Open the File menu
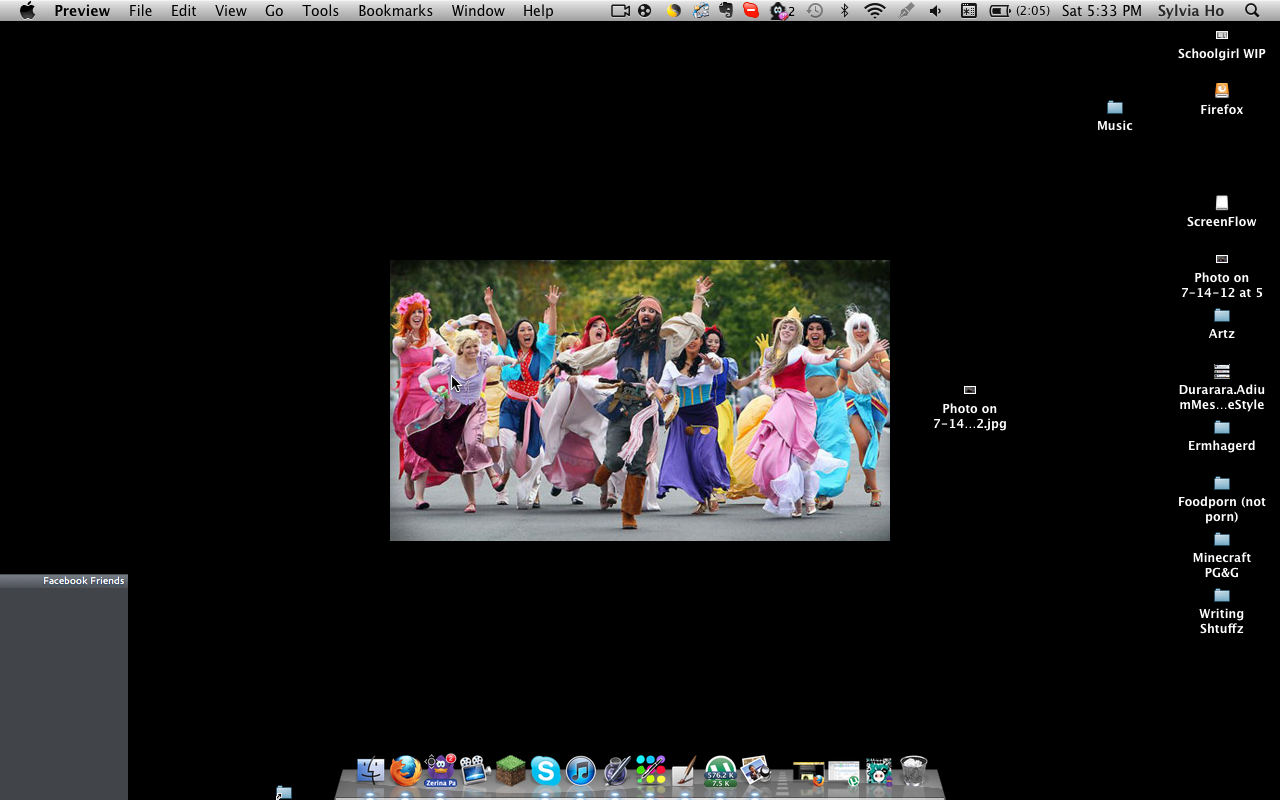The width and height of the screenshot is (1280, 800). pos(140,11)
